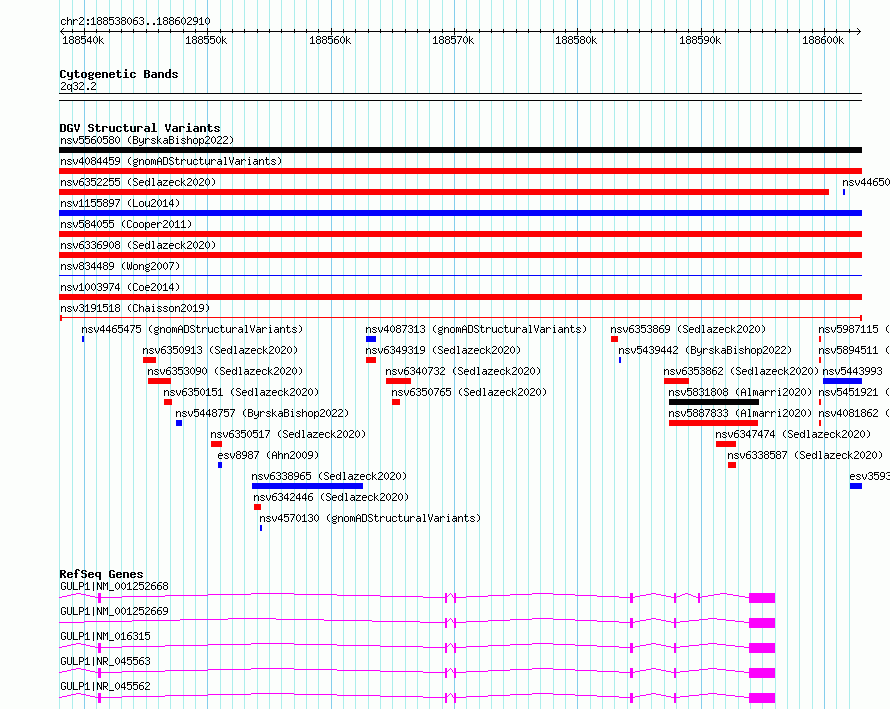
Task: Select nsv4087313 (gnomADStructuralVariants) label
Action: [476, 329]
